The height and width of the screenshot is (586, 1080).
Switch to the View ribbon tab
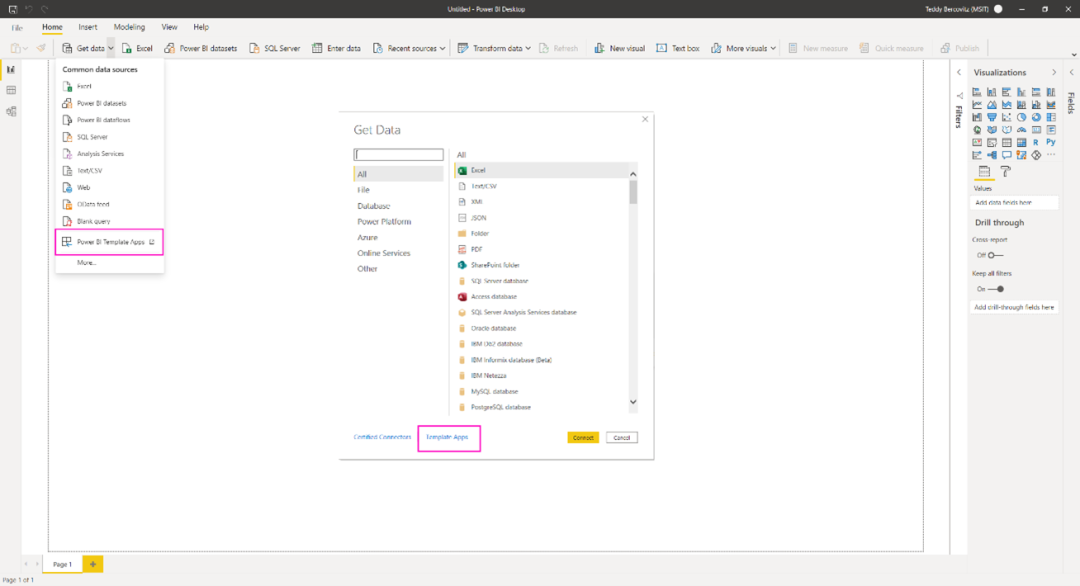point(169,27)
